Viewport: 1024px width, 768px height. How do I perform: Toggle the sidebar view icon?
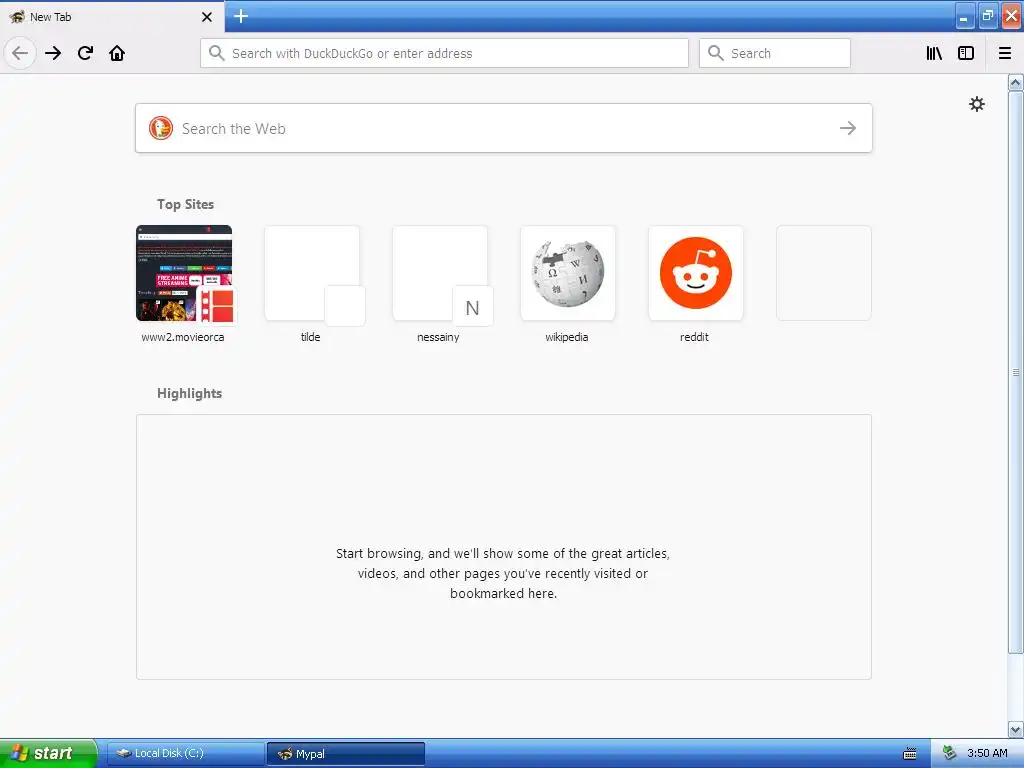click(x=966, y=53)
